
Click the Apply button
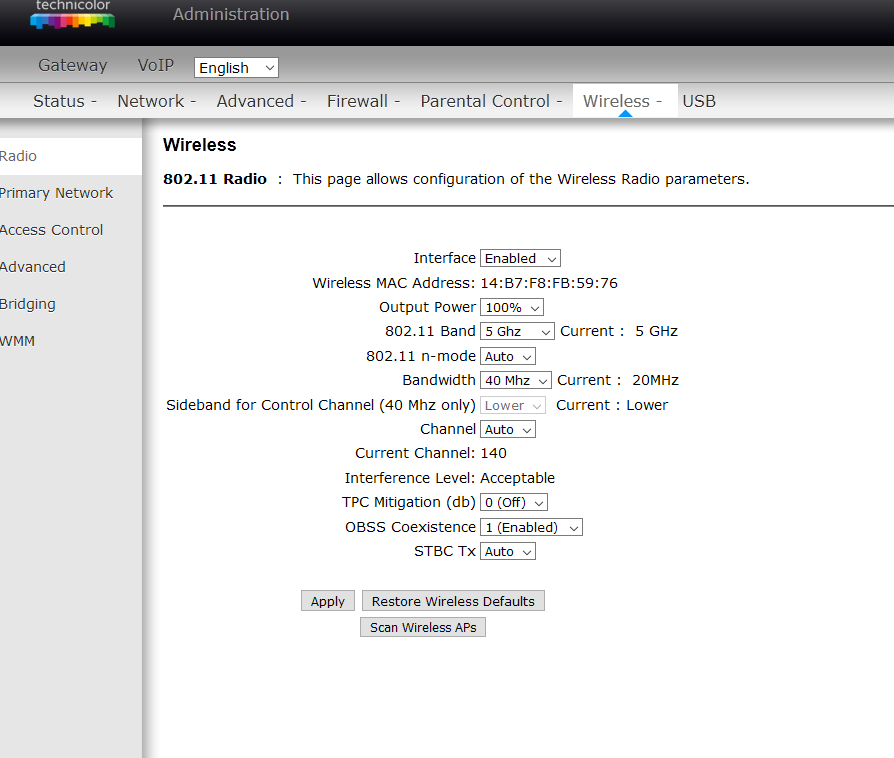tap(328, 601)
